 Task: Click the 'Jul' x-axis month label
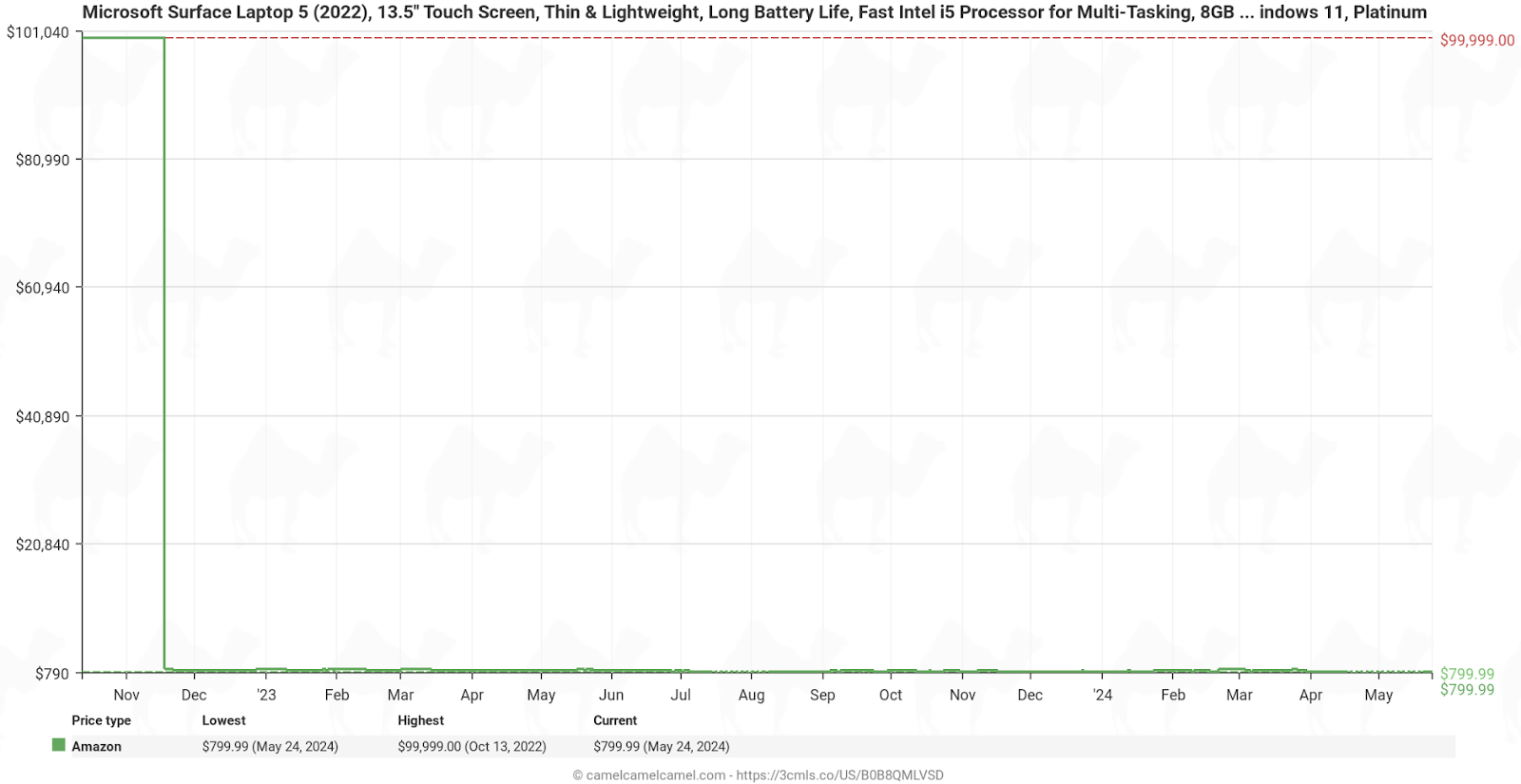681,695
